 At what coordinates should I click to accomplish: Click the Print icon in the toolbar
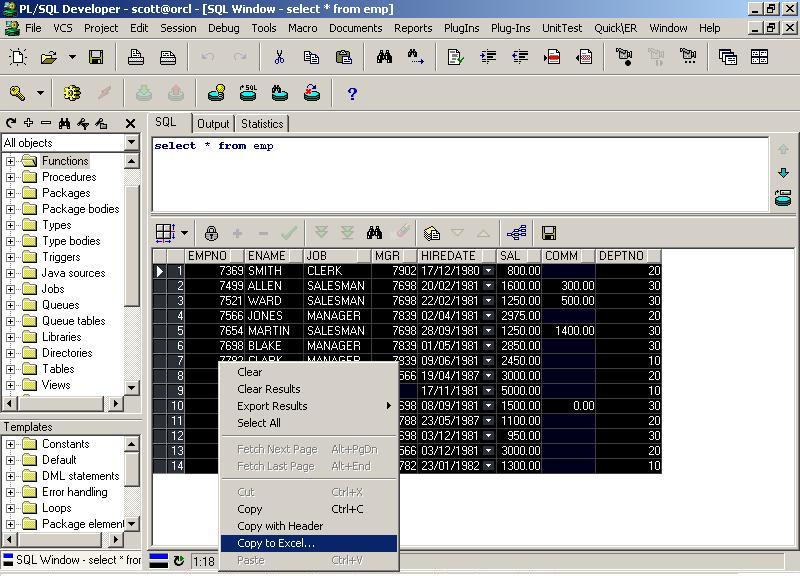click(136, 58)
